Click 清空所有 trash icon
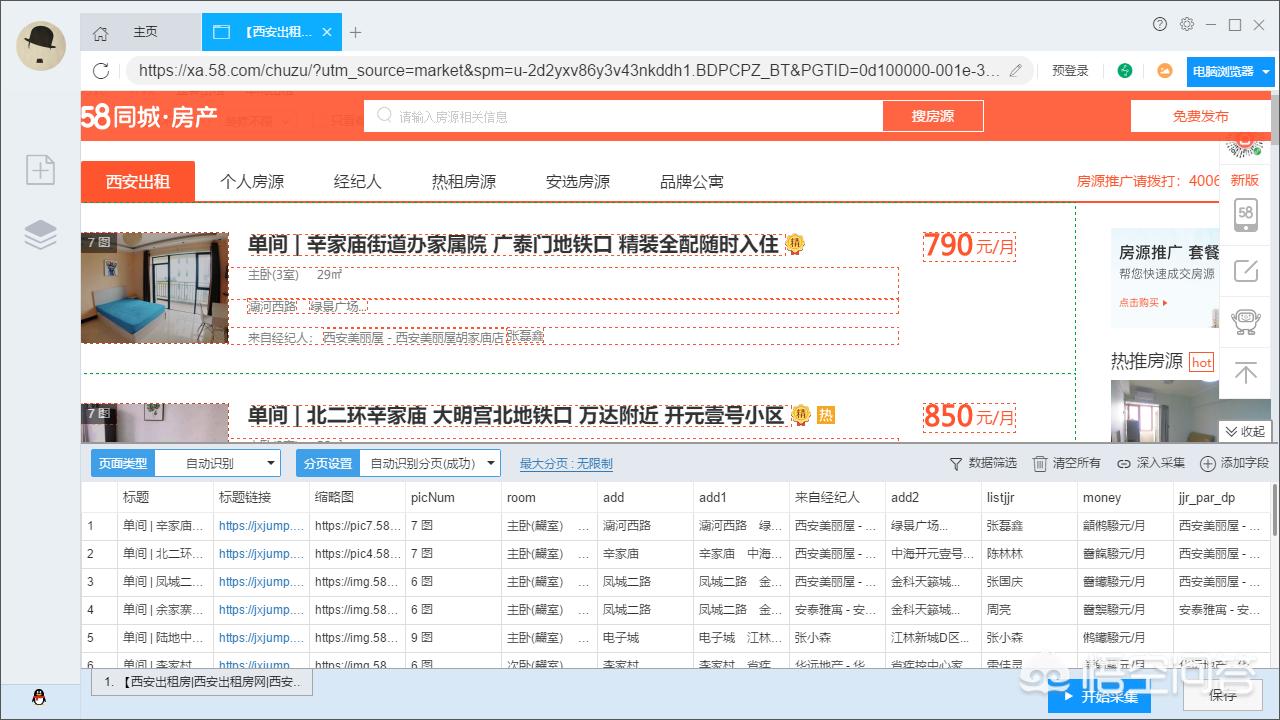Image resolution: width=1280 pixels, height=720 pixels. coord(1040,463)
